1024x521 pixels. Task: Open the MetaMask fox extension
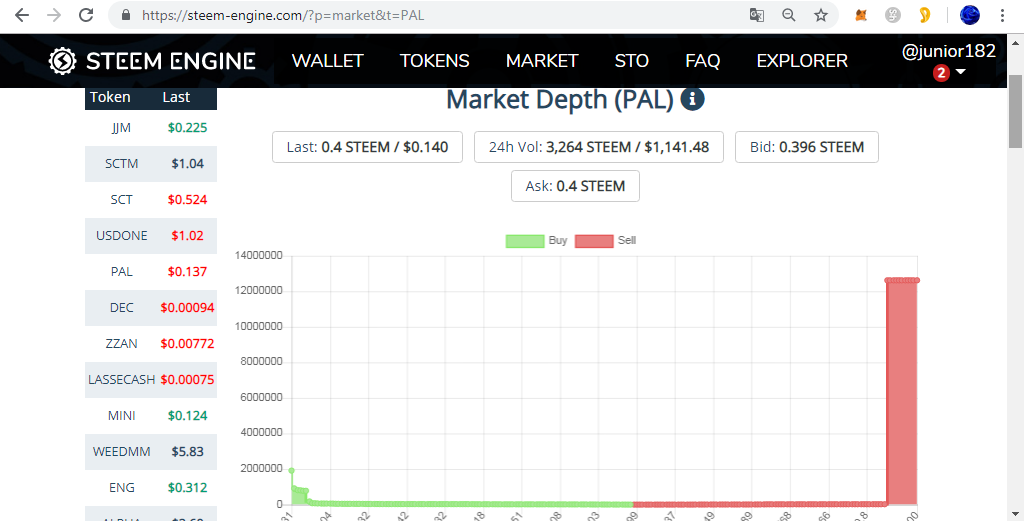tap(861, 15)
